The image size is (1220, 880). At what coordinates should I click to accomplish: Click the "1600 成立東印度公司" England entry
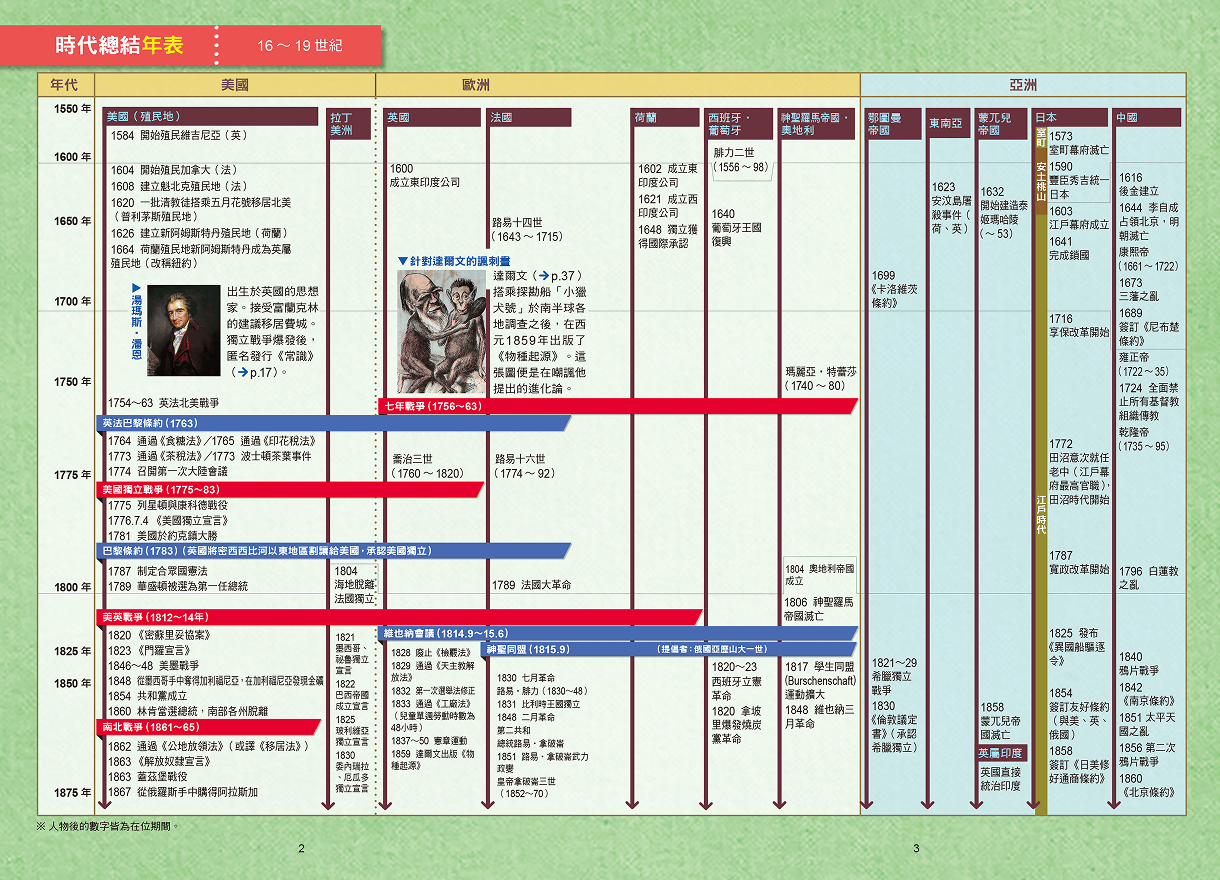coord(425,175)
